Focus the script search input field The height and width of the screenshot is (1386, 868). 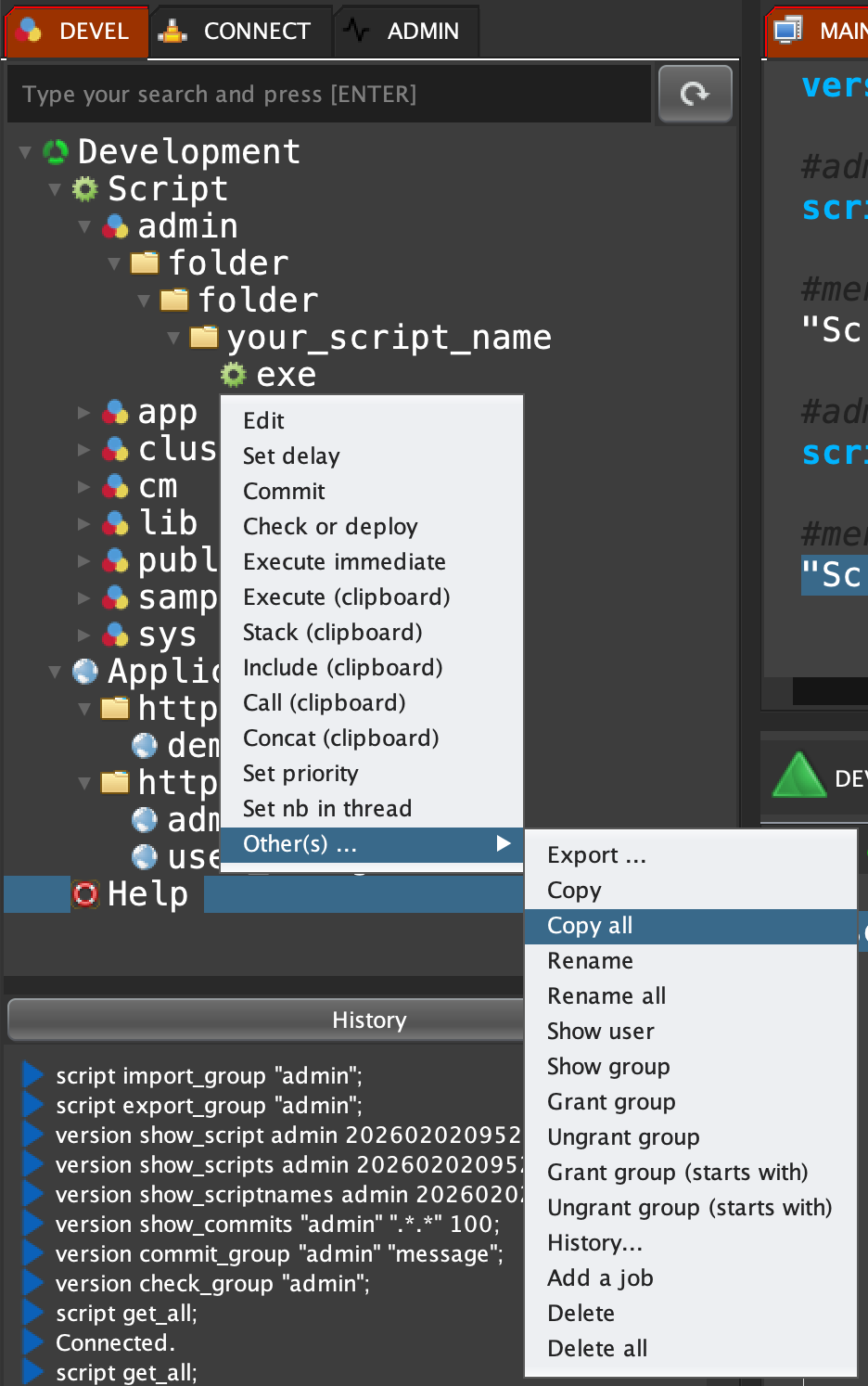[329, 95]
